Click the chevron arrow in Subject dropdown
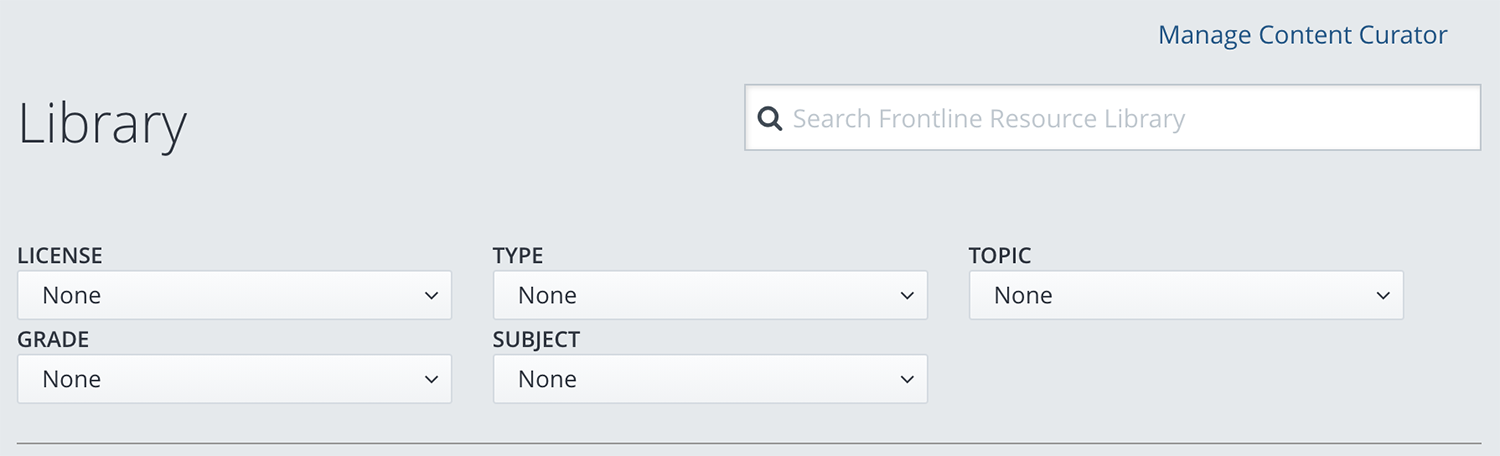 pos(907,380)
